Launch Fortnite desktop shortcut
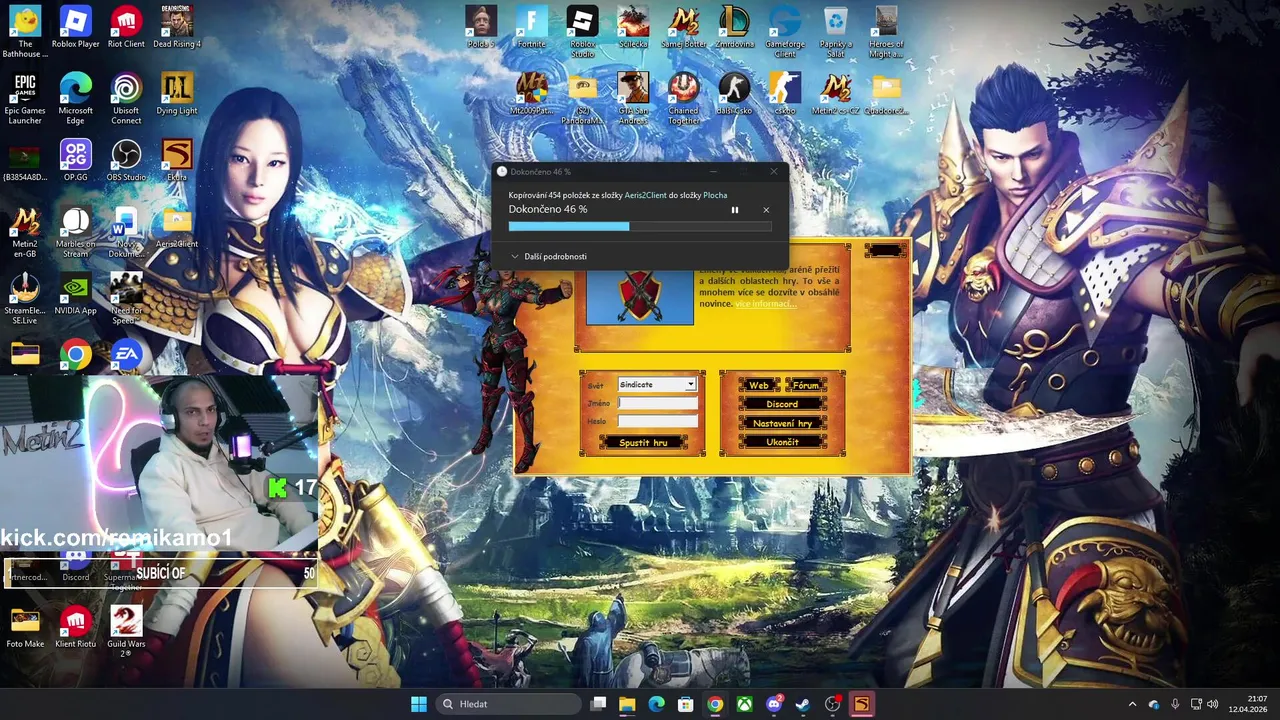Screen dimensions: 1280x720 531,28
